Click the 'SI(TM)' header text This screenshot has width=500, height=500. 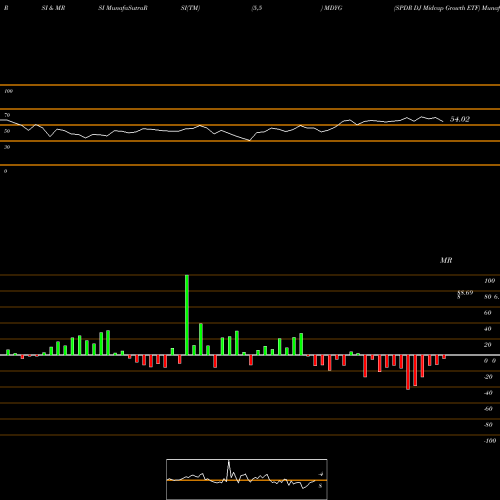(190, 8)
